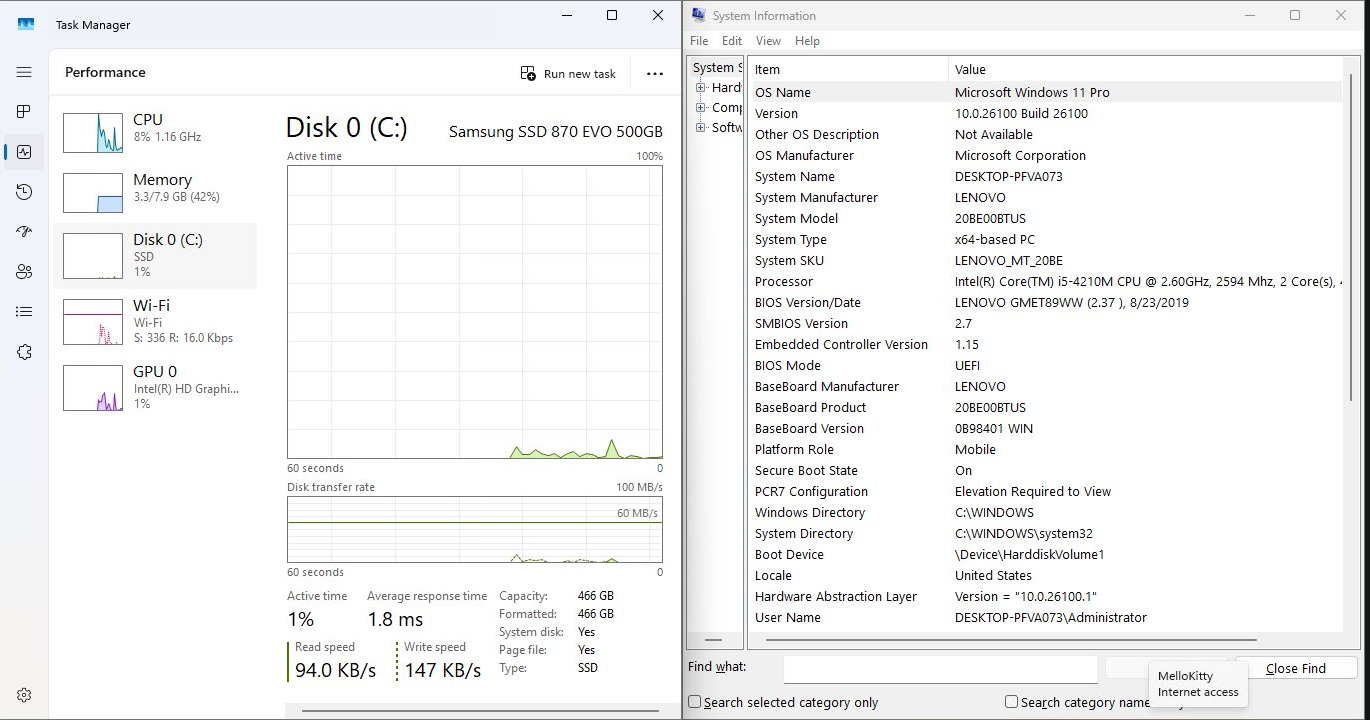Open the Details page in Task Manager
This screenshot has height=720, width=1370.
point(24,312)
